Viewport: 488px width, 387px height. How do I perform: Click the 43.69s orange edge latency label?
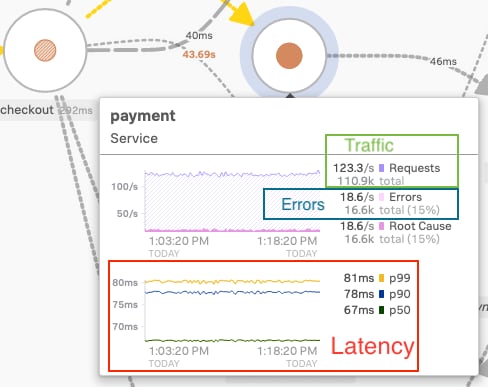pos(199,54)
